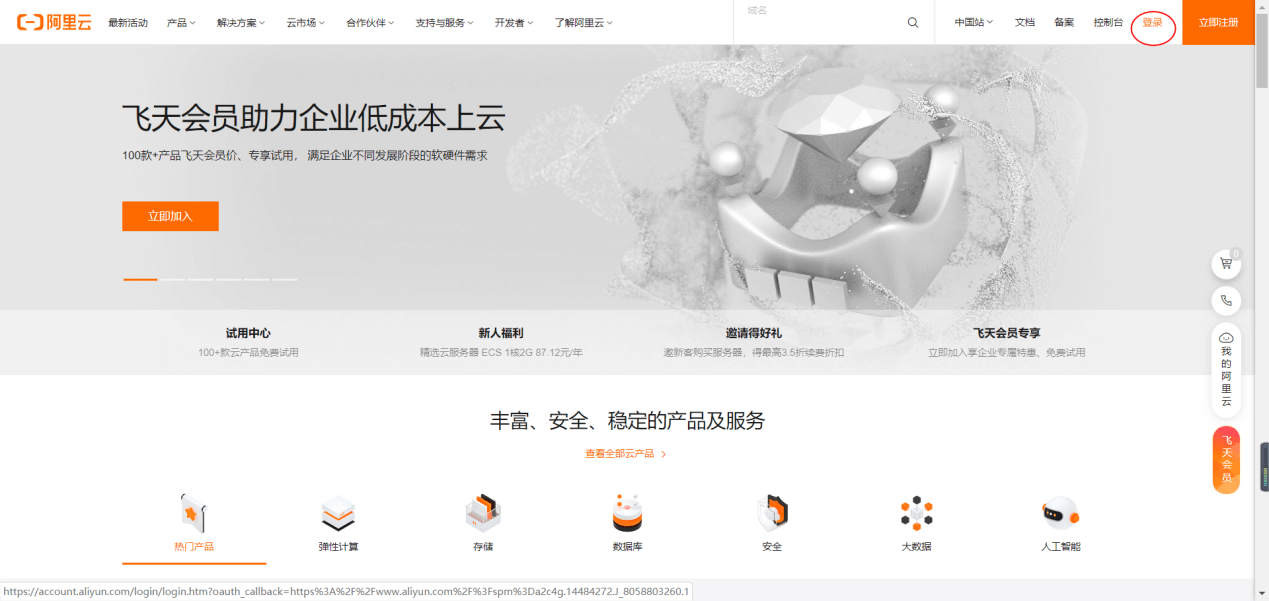Click the 登录 login link
The width and height of the screenshot is (1269, 601).
coord(1153,22)
